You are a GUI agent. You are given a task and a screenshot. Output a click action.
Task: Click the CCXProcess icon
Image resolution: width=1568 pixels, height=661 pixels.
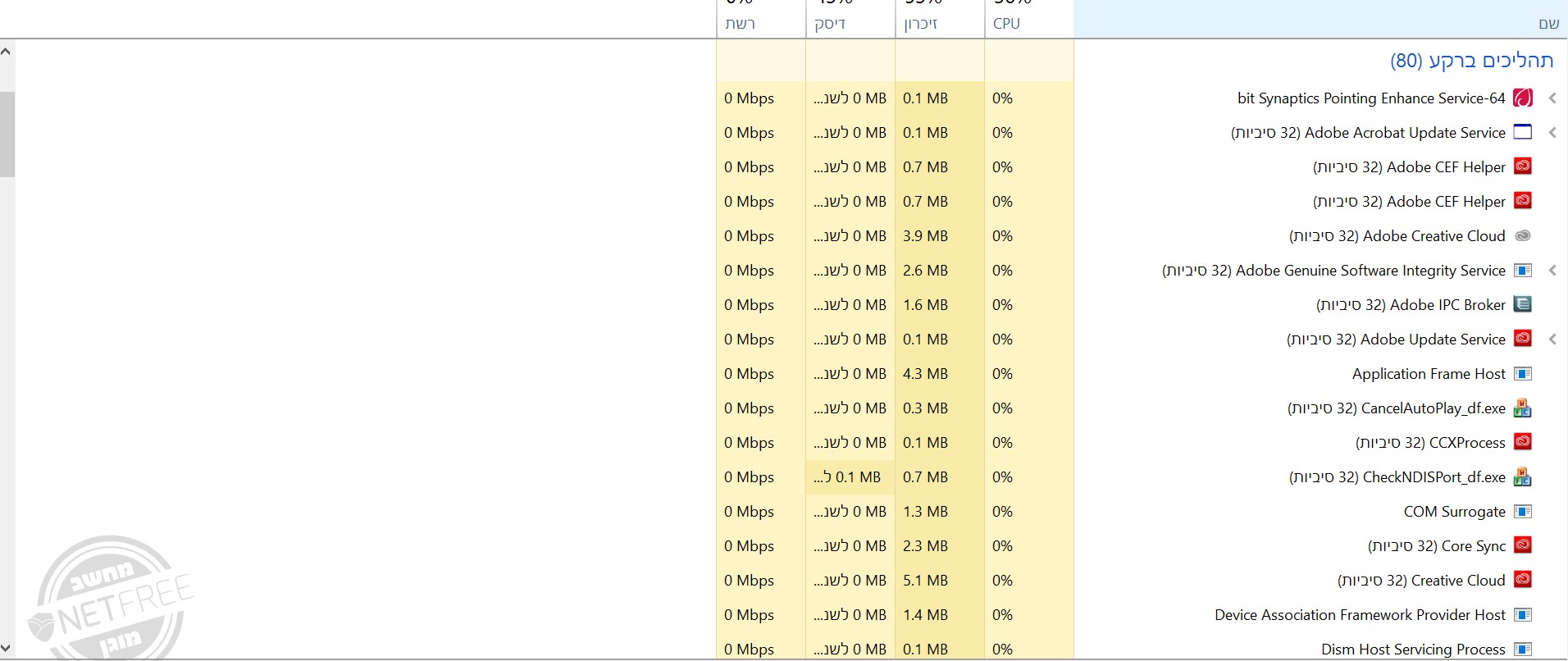[x=1523, y=441]
